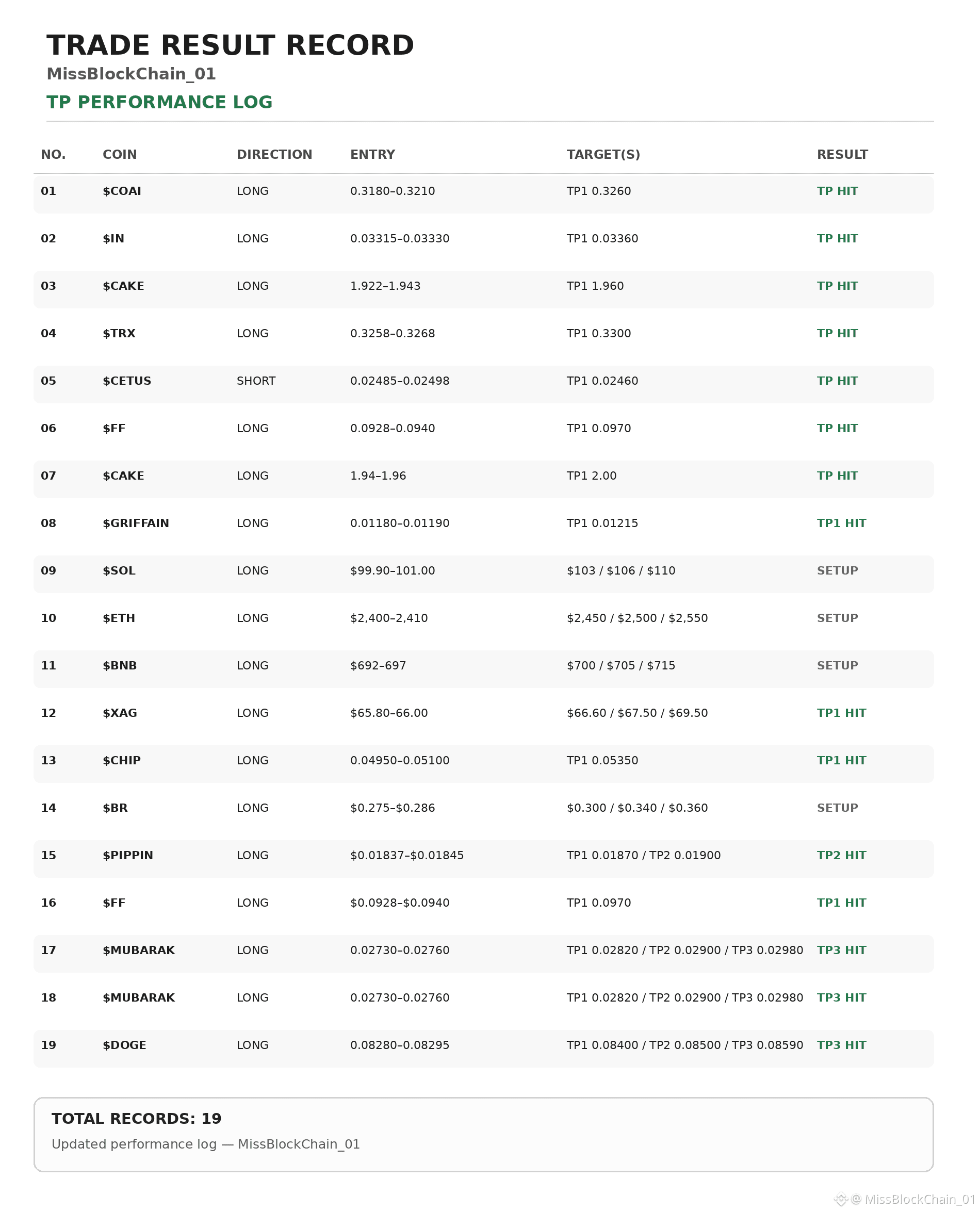
Task: Click the Binance watermark logo icon
Action: pos(841,1199)
